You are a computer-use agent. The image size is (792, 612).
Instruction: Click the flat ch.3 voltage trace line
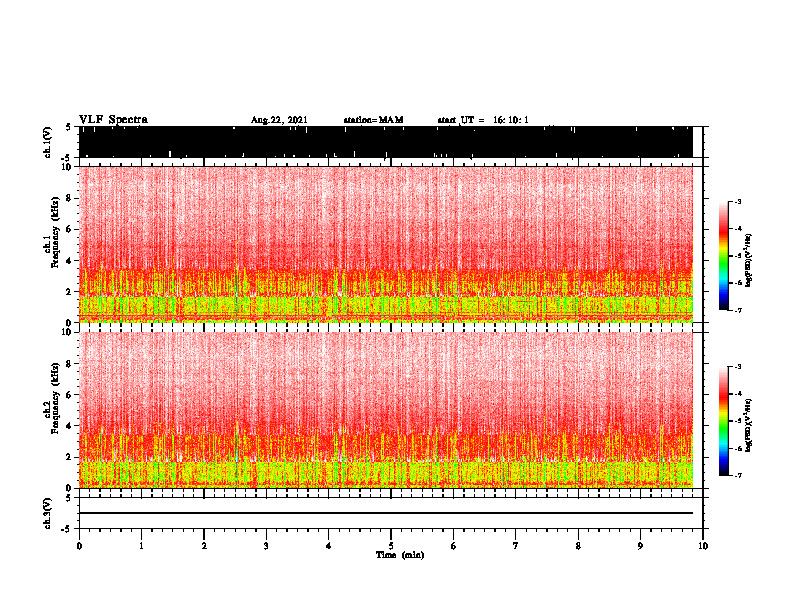pyautogui.click(x=385, y=513)
